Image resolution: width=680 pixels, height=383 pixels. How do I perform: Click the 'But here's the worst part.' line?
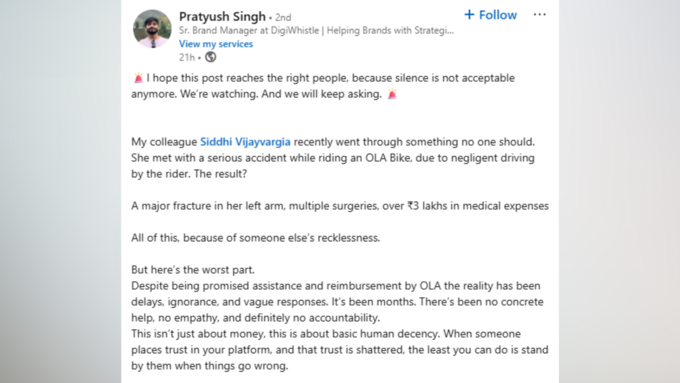point(193,270)
